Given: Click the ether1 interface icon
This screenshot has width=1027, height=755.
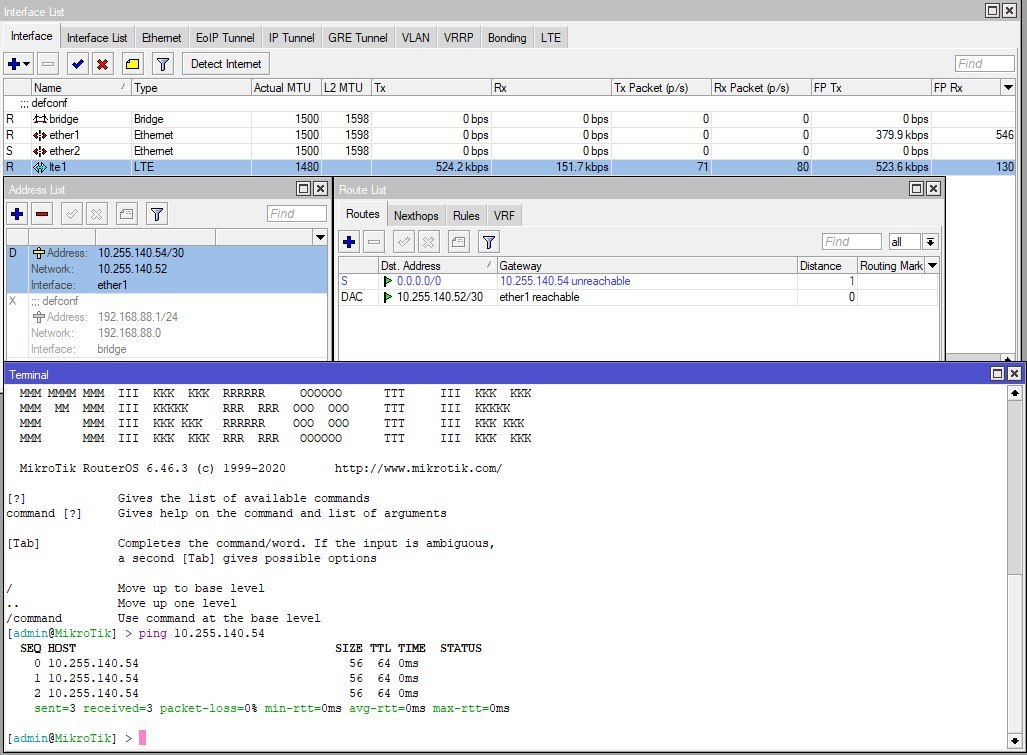Looking at the screenshot, I should tap(40, 135).
